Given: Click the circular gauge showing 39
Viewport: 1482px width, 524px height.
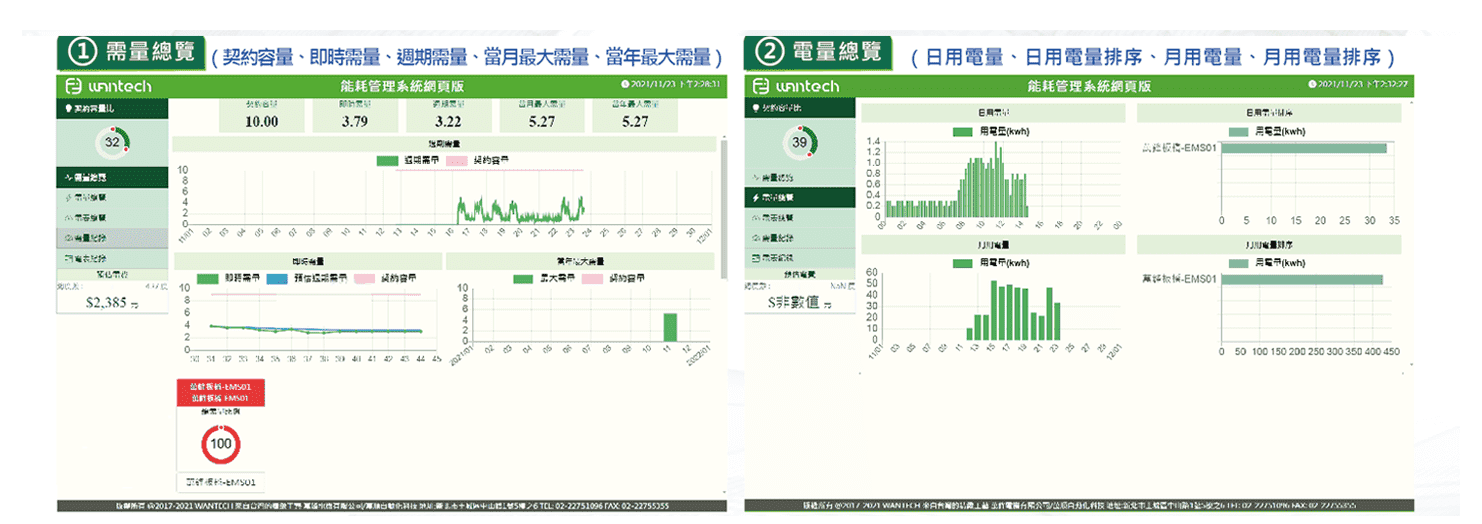Looking at the screenshot, I should pyautogui.click(x=800, y=143).
